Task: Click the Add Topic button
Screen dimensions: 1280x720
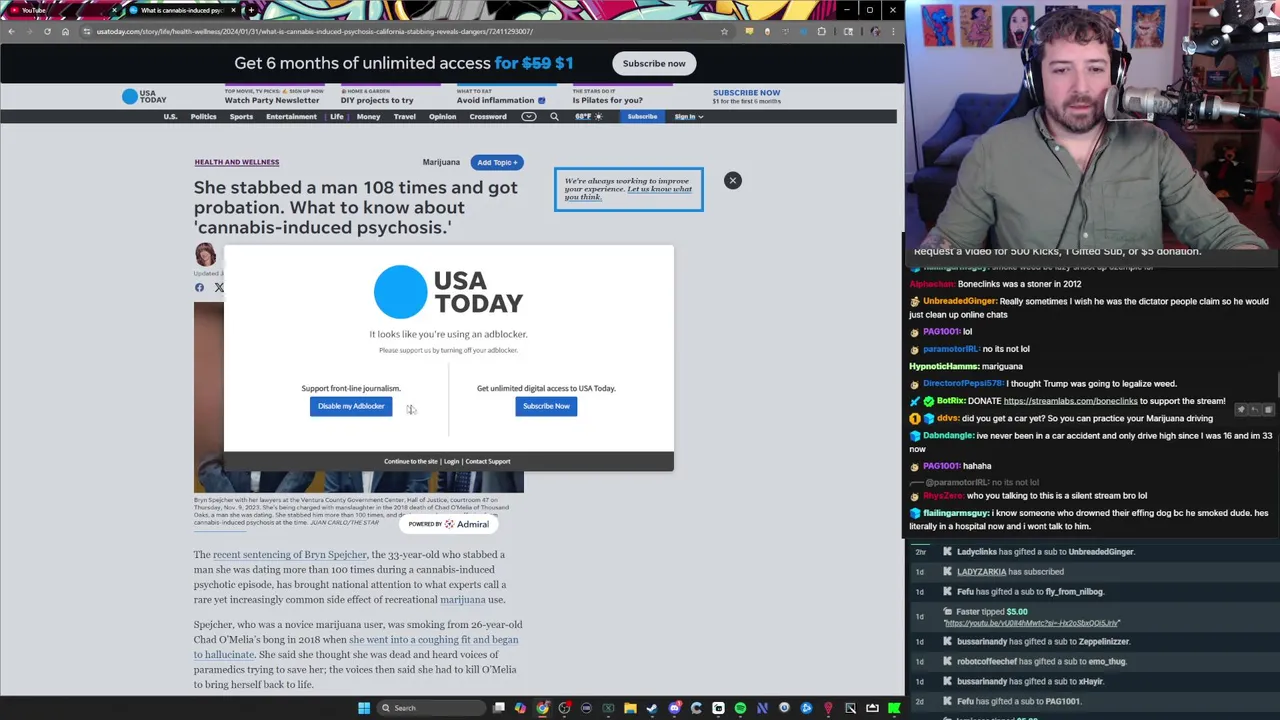Action: (x=497, y=162)
